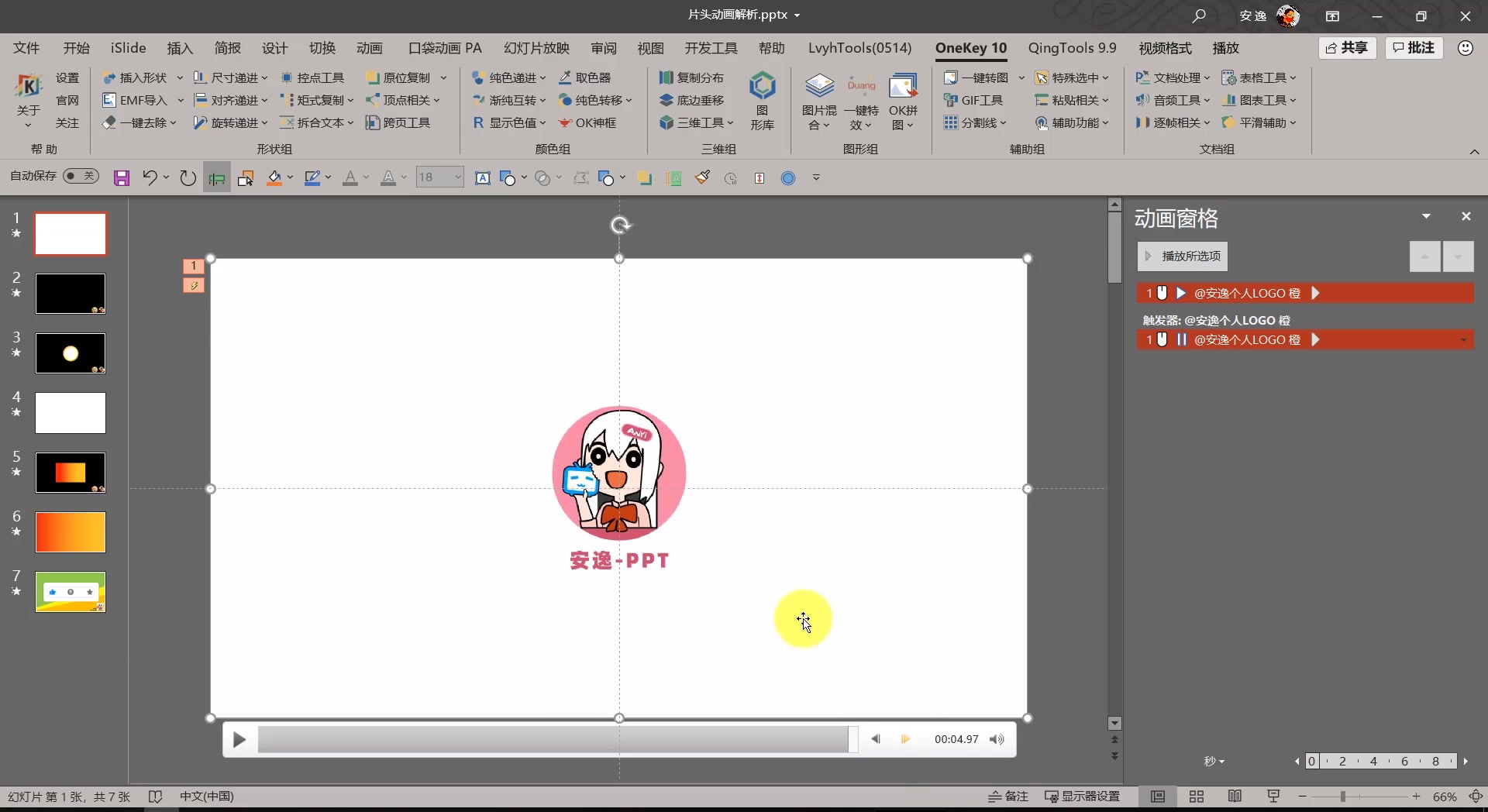Switch to the QingTools 9.9 tab
Viewport: 1488px width, 812px height.
[x=1072, y=48]
